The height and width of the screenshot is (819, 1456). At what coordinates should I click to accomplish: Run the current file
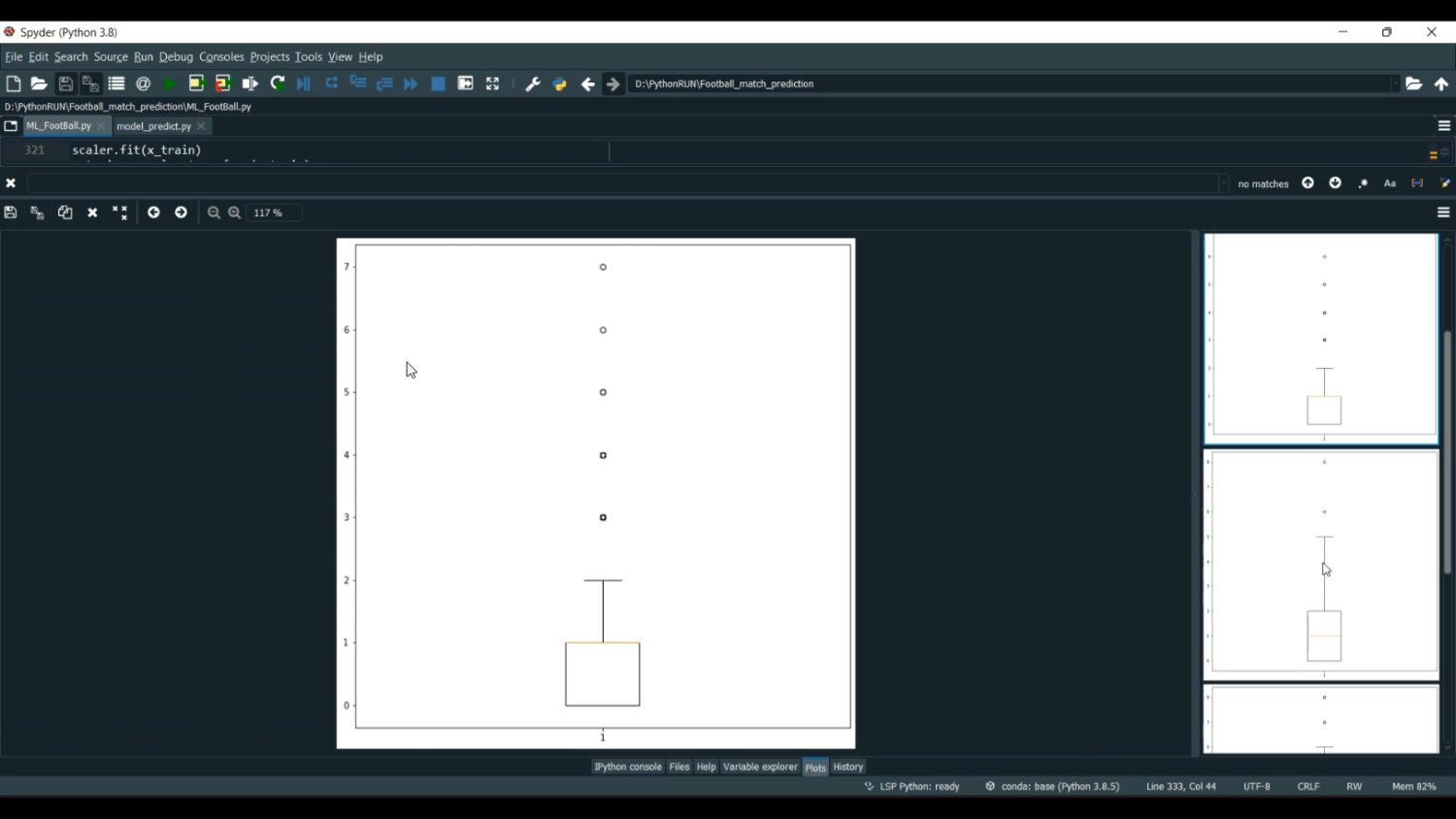click(168, 83)
